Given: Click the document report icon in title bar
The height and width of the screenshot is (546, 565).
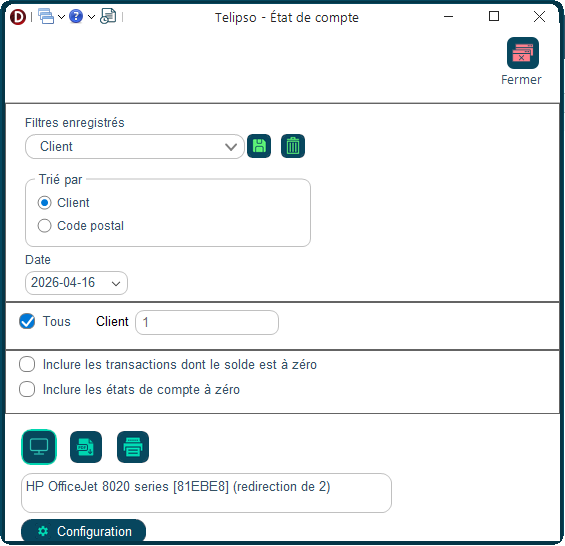Looking at the screenshot, I should pyautogui.click(x=108, y=17).
